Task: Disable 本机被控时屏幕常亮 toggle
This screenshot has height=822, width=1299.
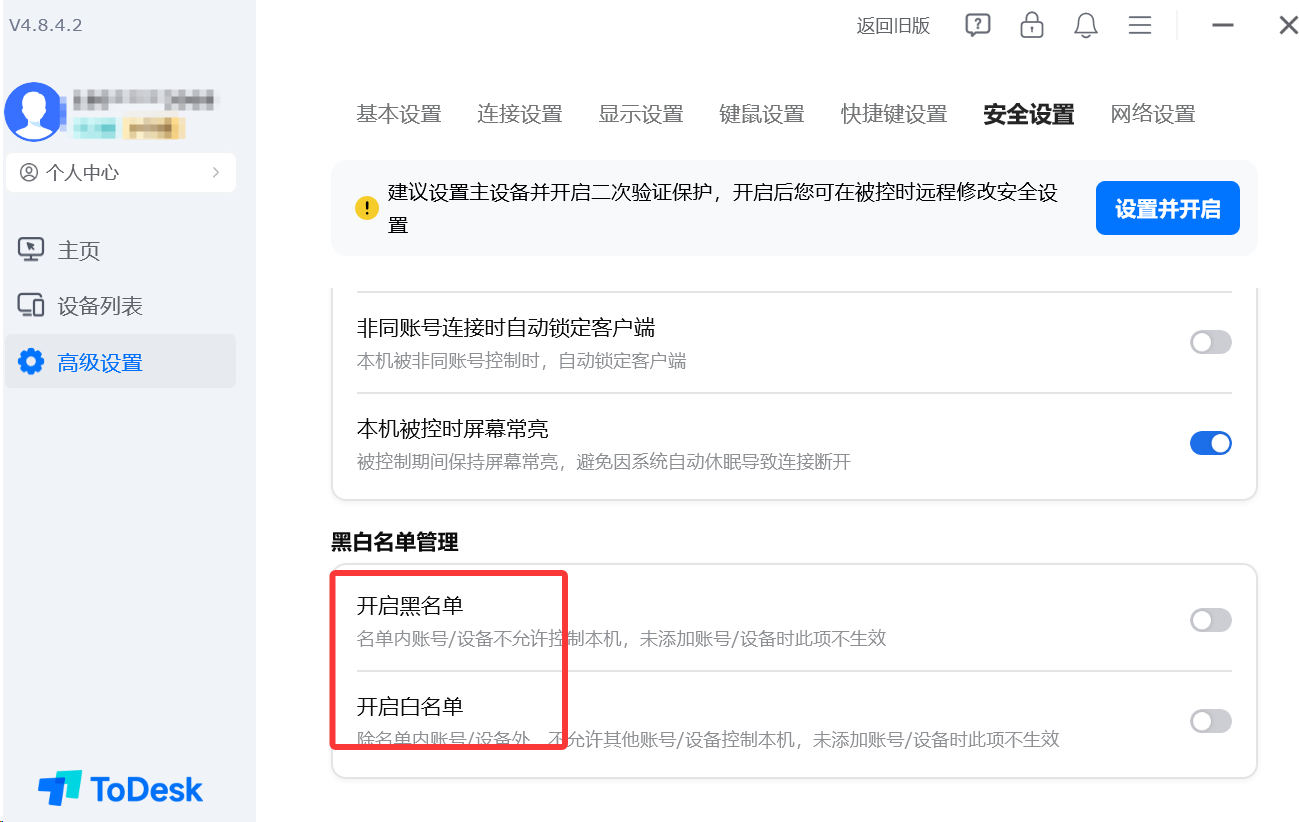Action: point(1210,443)
